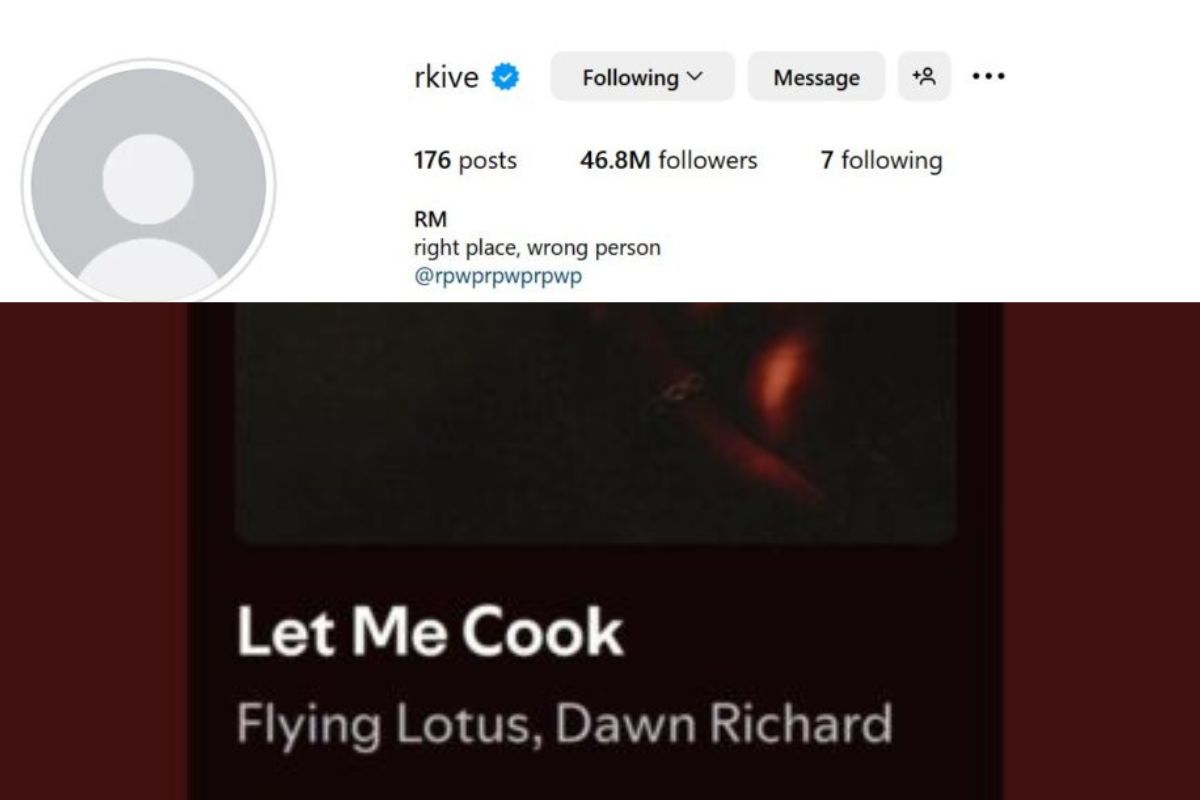Click the blue verified badge beside rkive
Image resolution: width=1200 pixels, height=800 pixels.
505,77
